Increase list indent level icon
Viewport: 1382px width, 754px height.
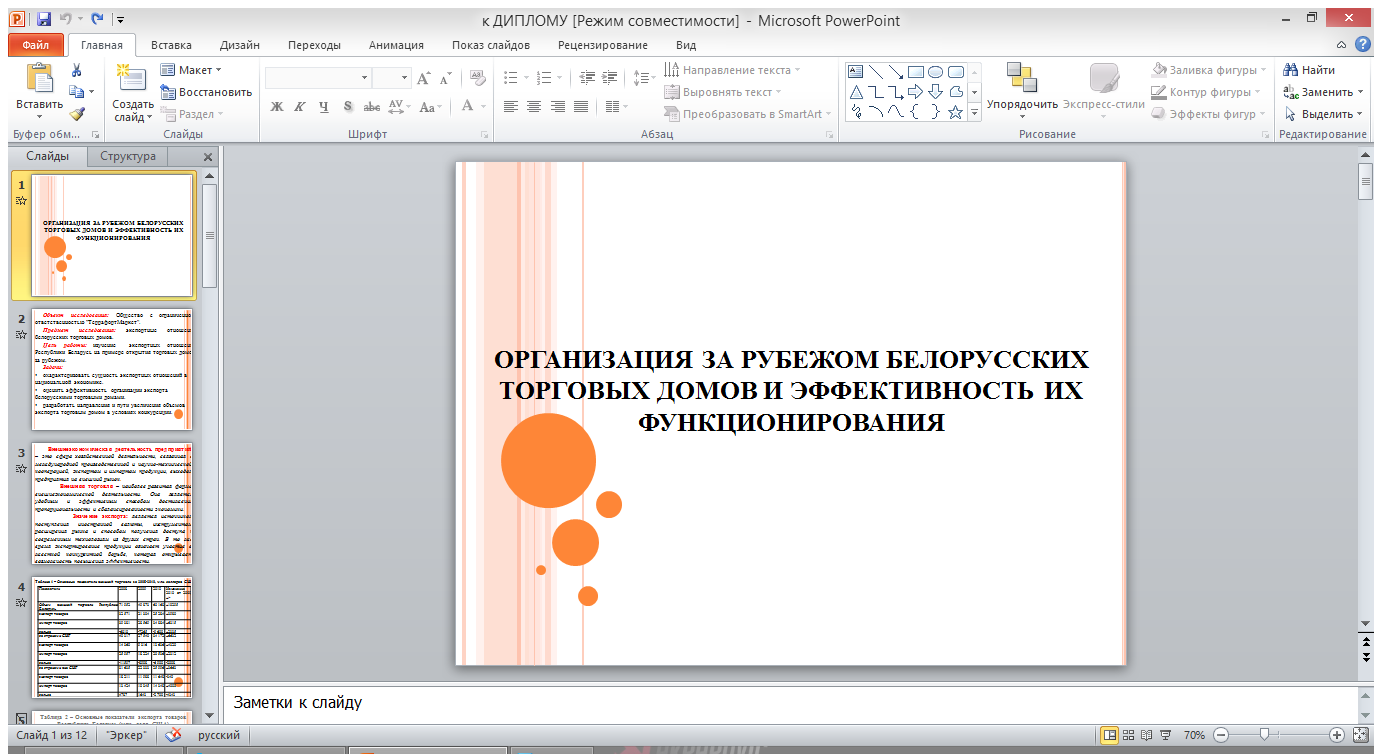click(x=611, y=77)
